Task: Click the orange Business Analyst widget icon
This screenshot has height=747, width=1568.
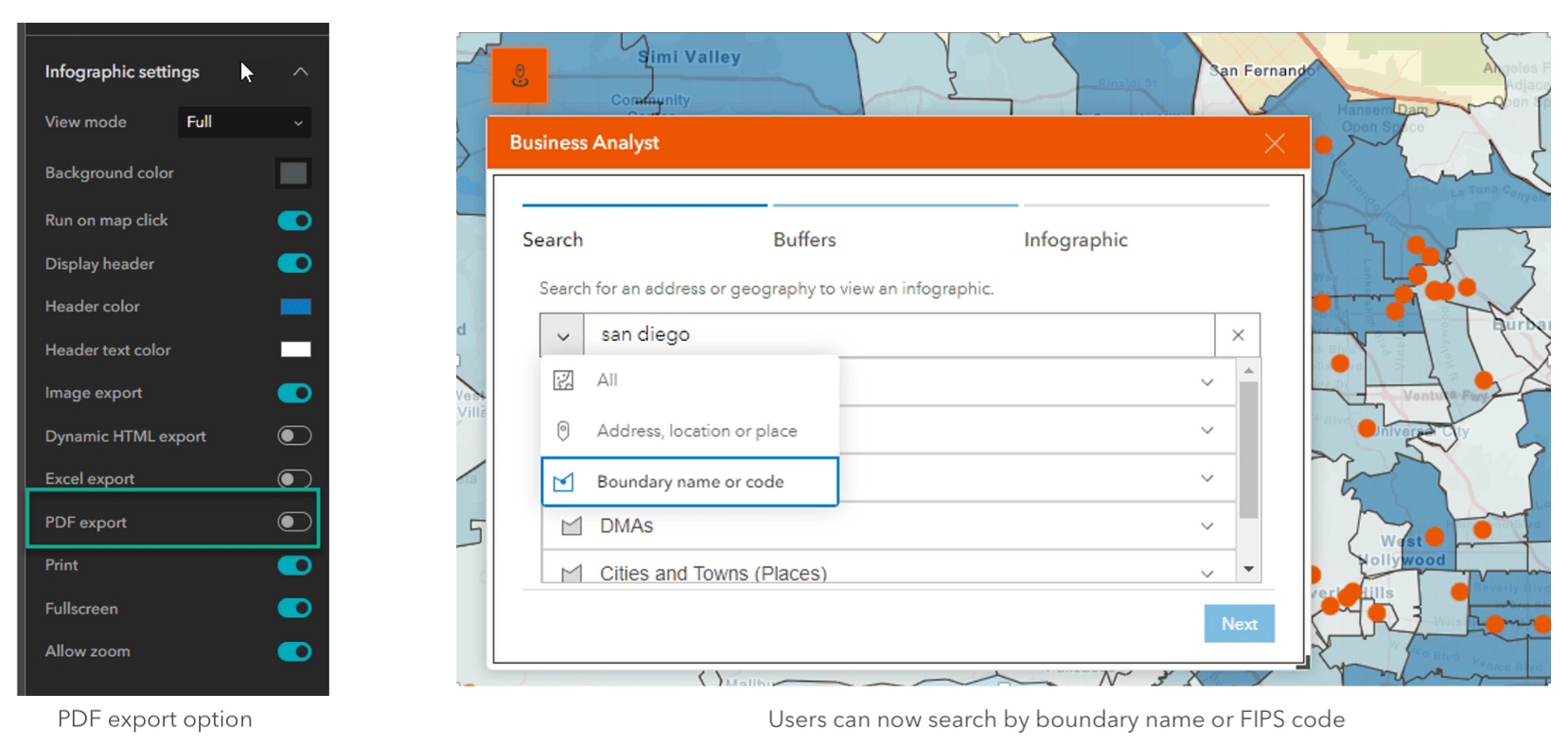Action: click(x=520, y=76)
